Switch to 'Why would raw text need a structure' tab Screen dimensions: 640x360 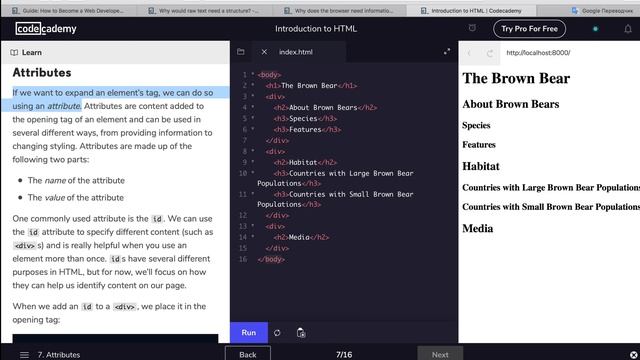tap(204, 11)
